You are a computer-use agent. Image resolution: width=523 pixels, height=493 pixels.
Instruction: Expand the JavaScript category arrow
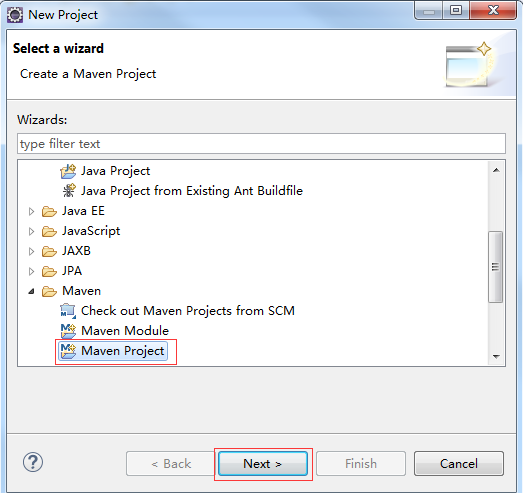pyautogui.click(x=31, y=231)
